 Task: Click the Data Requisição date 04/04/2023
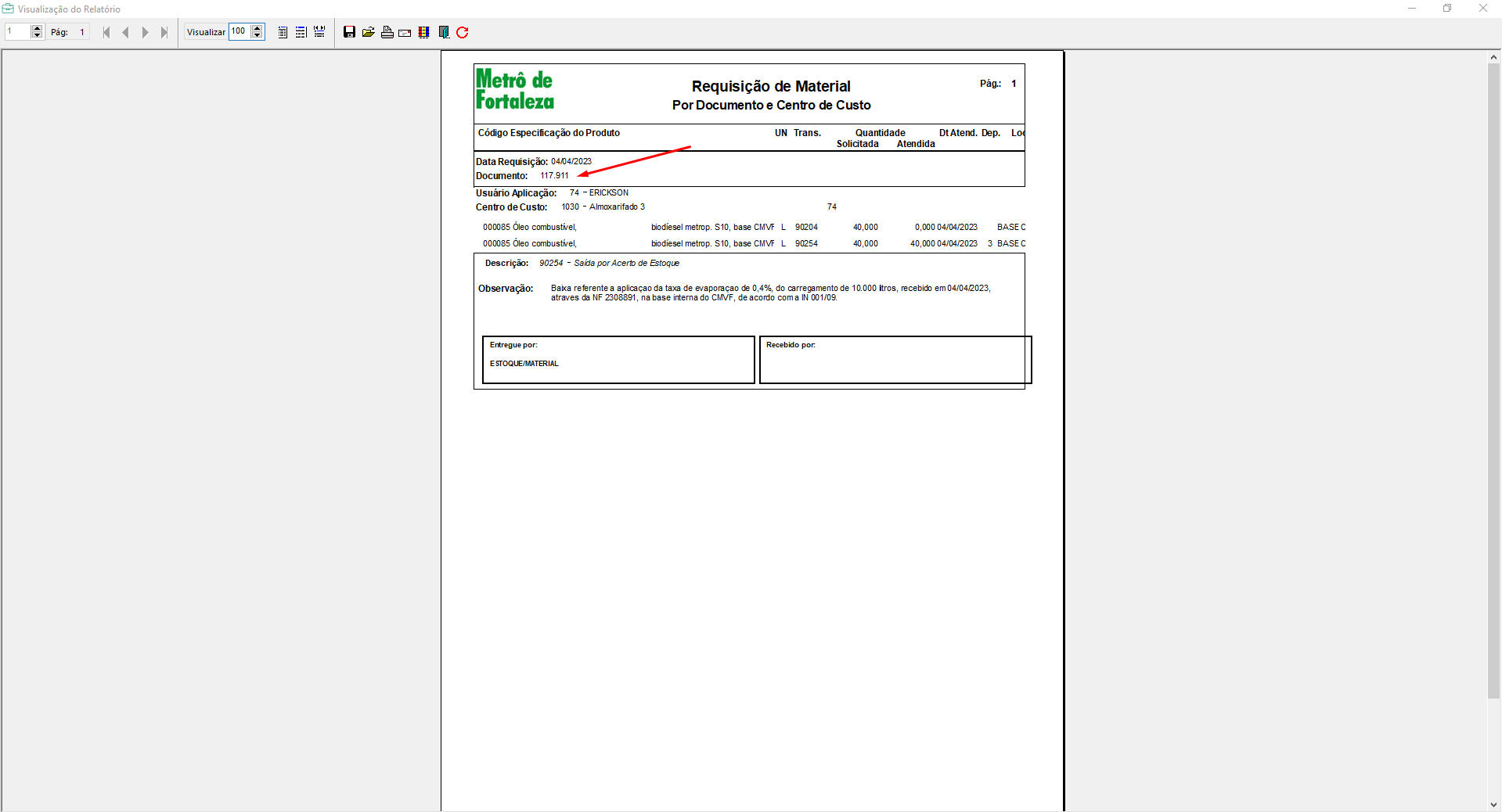click(x=571, y=162)
